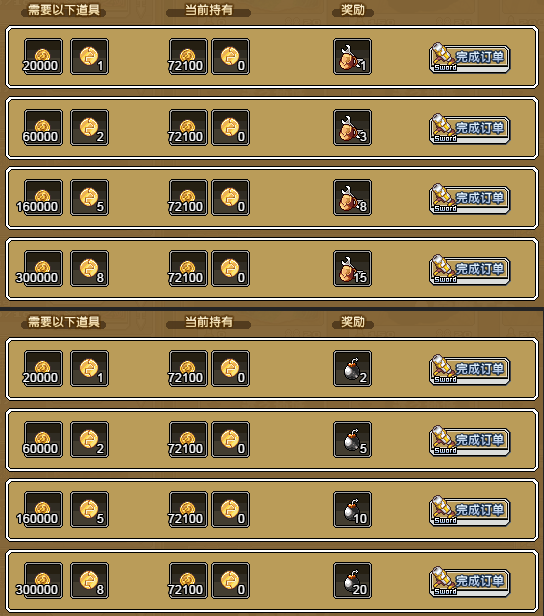Click the 奖励 header in the lower section
Image resolution: width=544 pixels, height=616 pixels.
353,322
